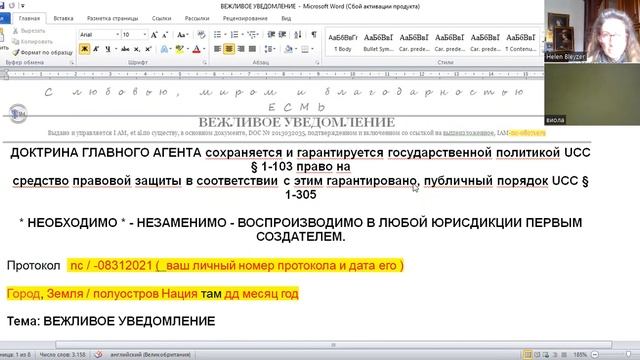Open the Рассылки ribbon tab
Viewport: 640px width, 360px height.
[197, 18]
